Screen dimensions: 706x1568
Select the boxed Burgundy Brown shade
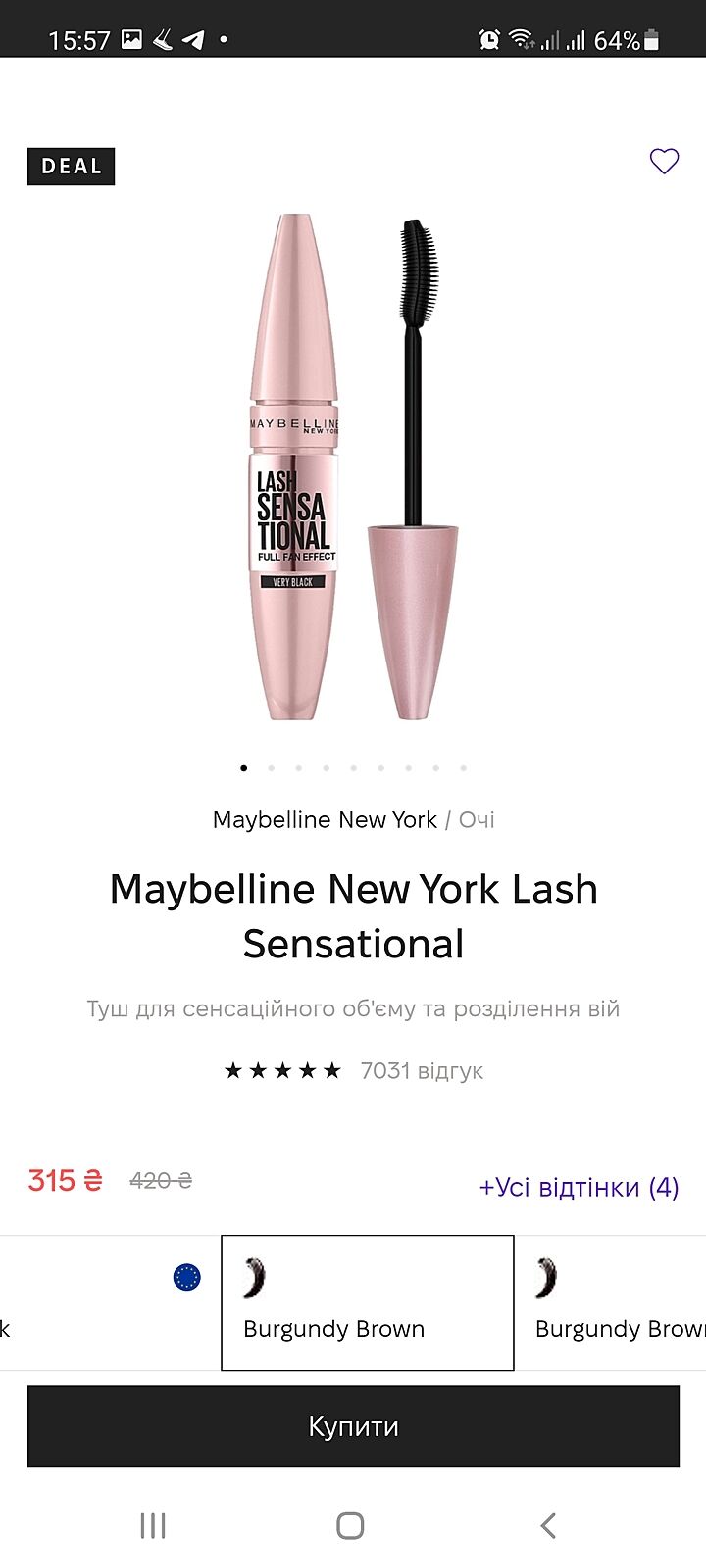pyautogui.click(x=368, y=1302)
